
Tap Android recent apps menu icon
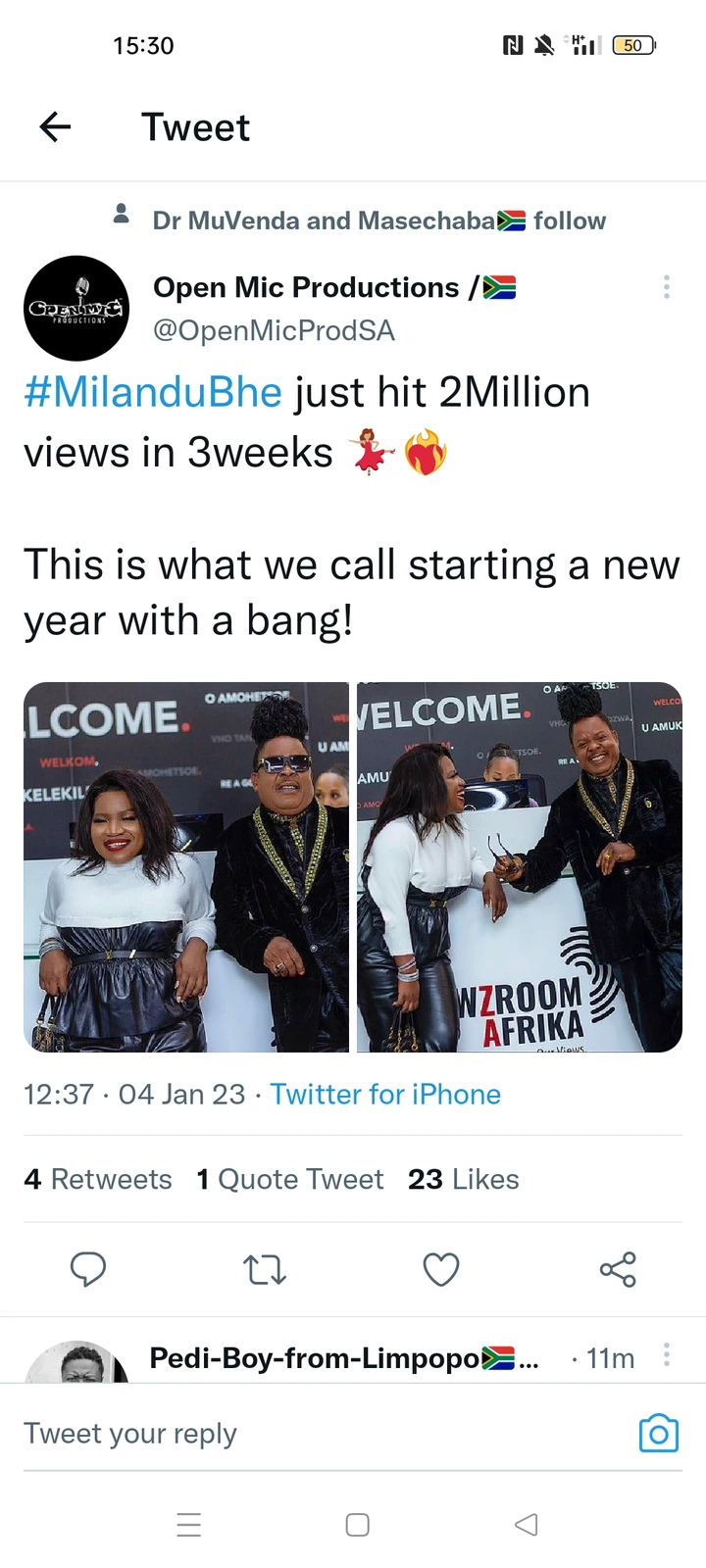[189, 1525]
